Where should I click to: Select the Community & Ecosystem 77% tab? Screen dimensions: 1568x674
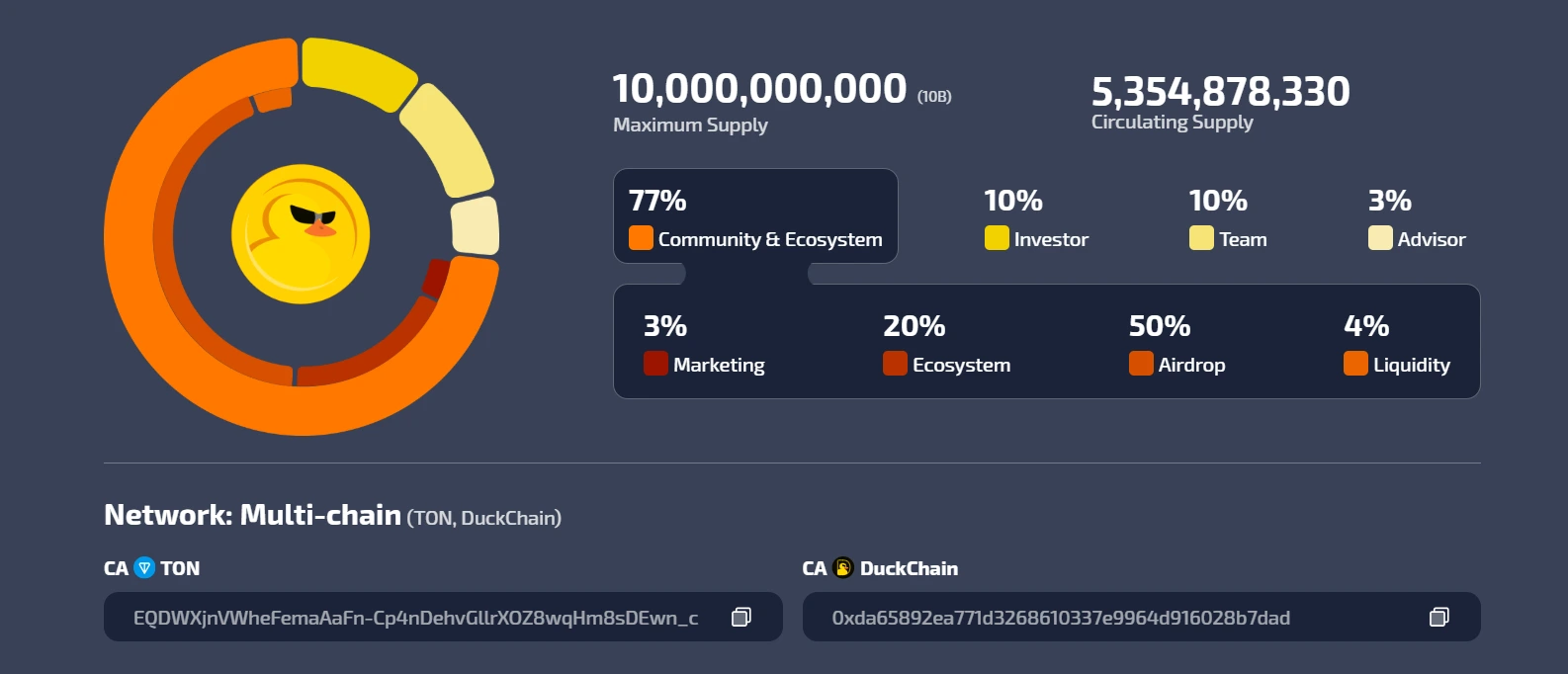pos(755,216)
